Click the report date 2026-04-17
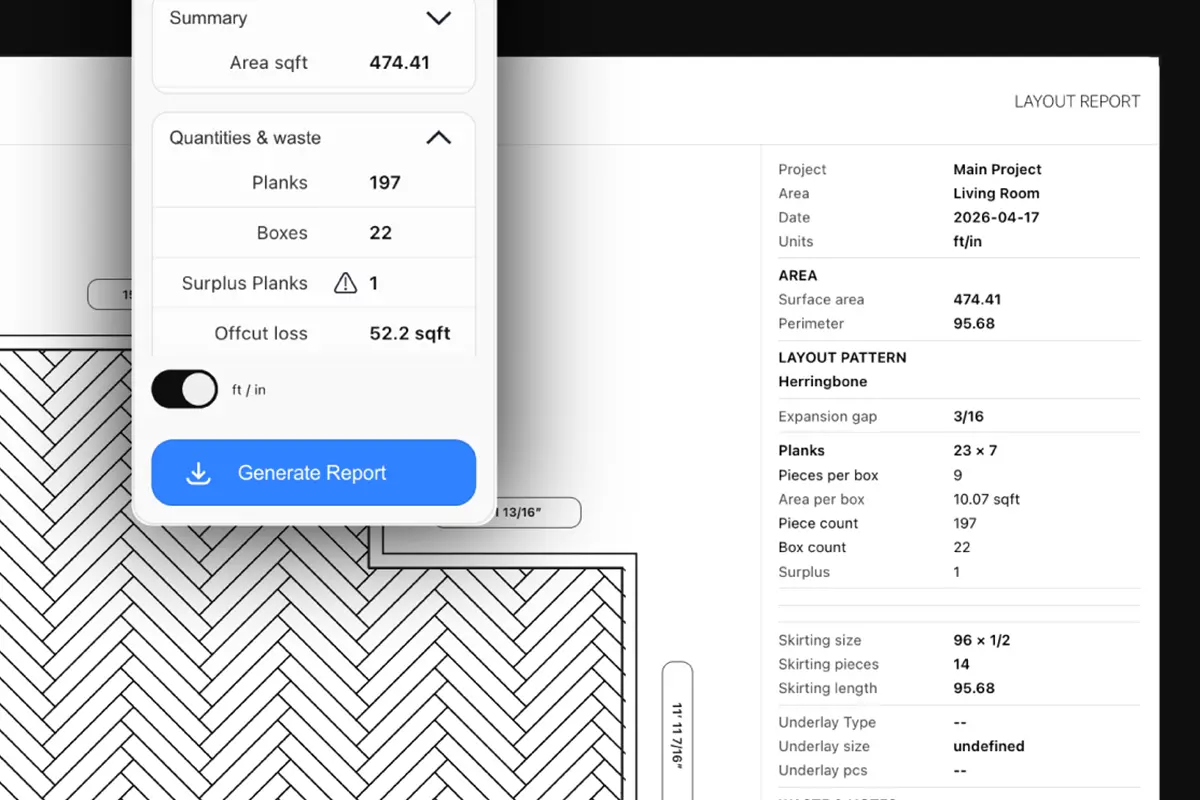The width and height of the screenshot is (1200, 800). (x=996, y=217)
